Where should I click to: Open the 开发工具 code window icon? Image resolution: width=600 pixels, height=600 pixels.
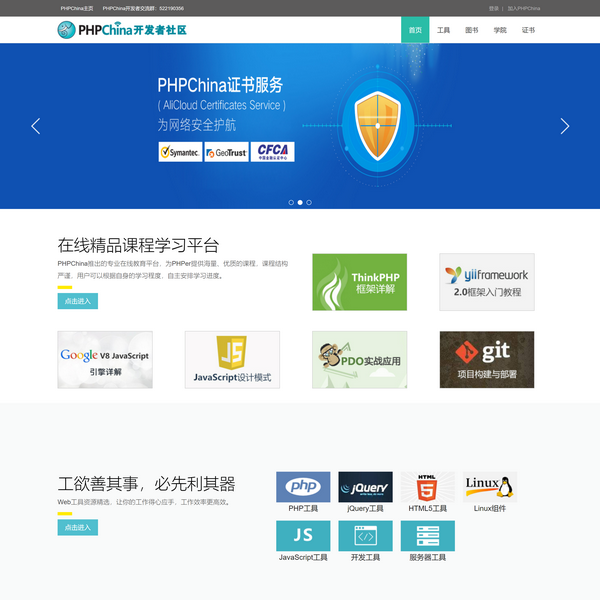[x=365, y=535]
